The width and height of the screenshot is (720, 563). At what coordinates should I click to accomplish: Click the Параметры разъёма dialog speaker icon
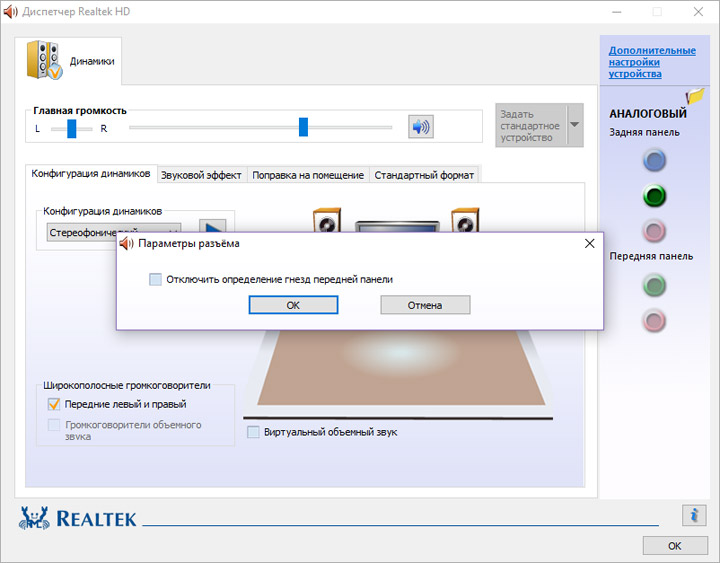coord(126,243)
